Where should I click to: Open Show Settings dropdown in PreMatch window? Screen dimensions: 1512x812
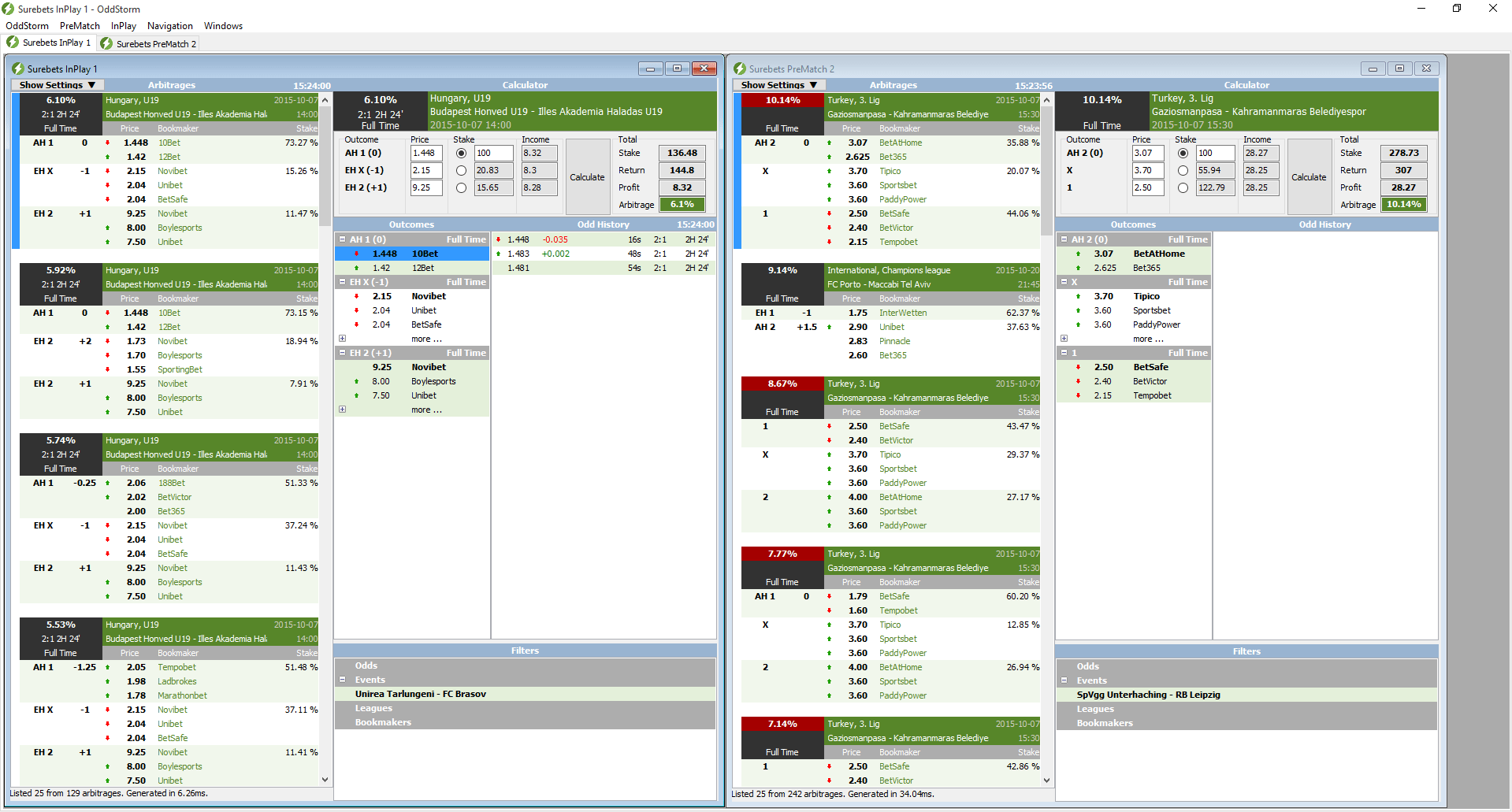(x=778, y=85)
